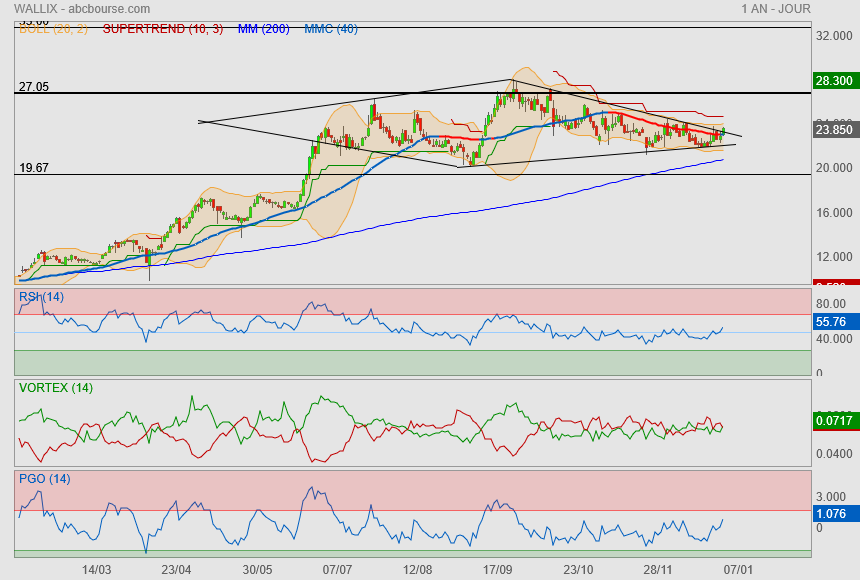Viewport: 860px width, 580px height.
Task: Click the Vortex value tag 0.0717
Action: click(x=834, y=422)
